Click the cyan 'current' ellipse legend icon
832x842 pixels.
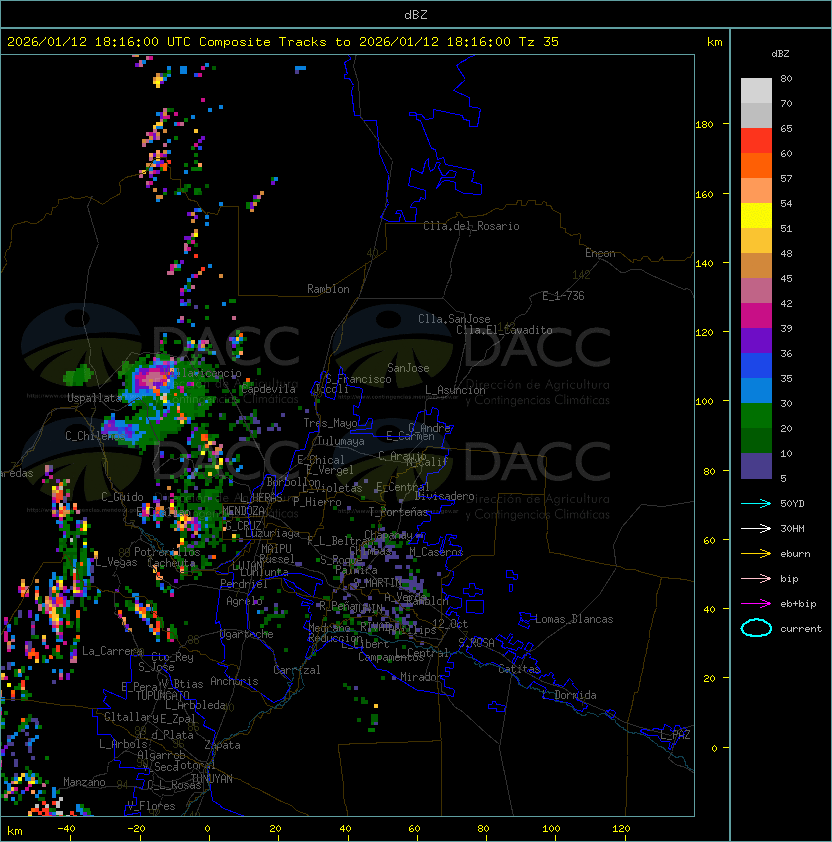(756, 628)
